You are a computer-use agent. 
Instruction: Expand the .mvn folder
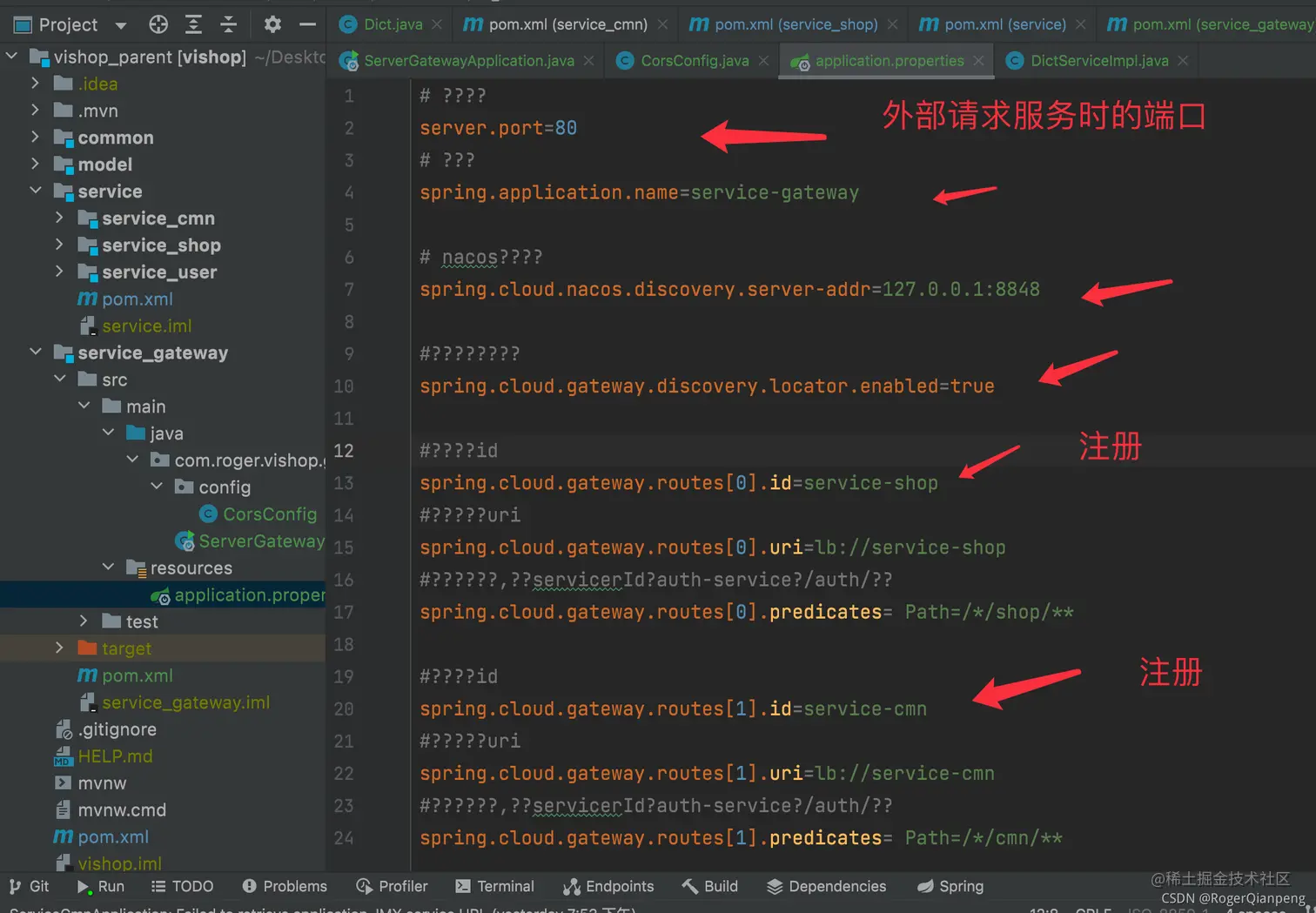click(x=35, y=111)
